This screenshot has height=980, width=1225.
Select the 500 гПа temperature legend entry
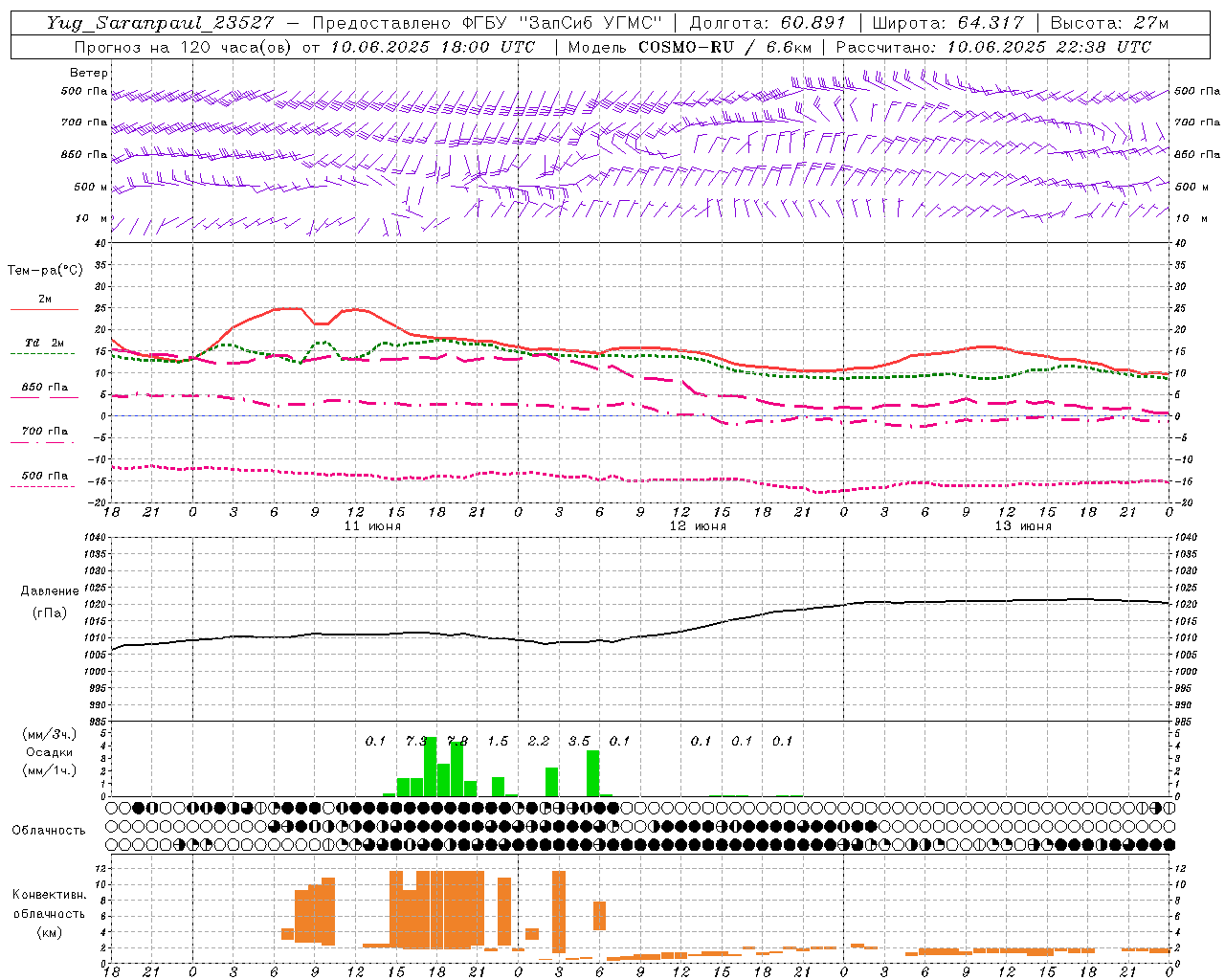point(45,475)
